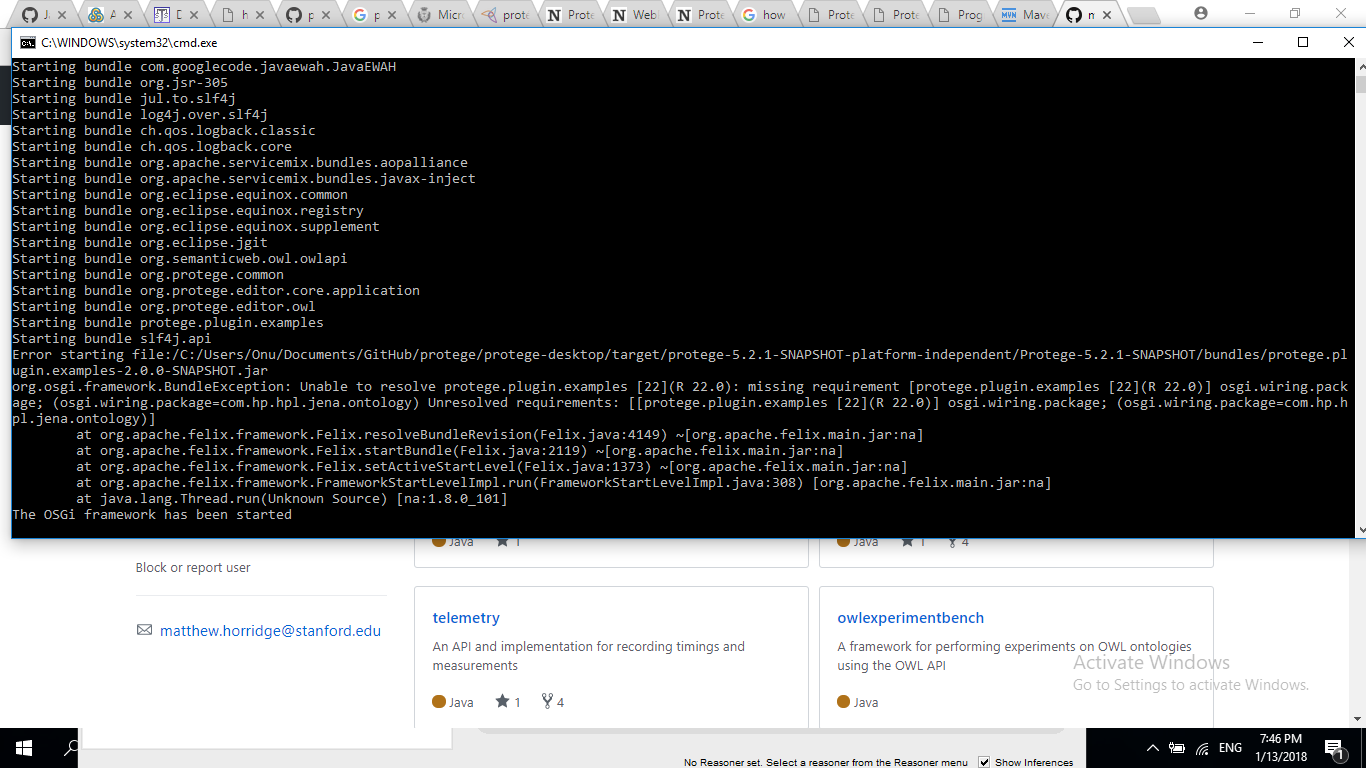This screenshot has width=1366, height=768.
Task: Click the yellow Java language dot under telemetry
Action: (x=441, y=701)
